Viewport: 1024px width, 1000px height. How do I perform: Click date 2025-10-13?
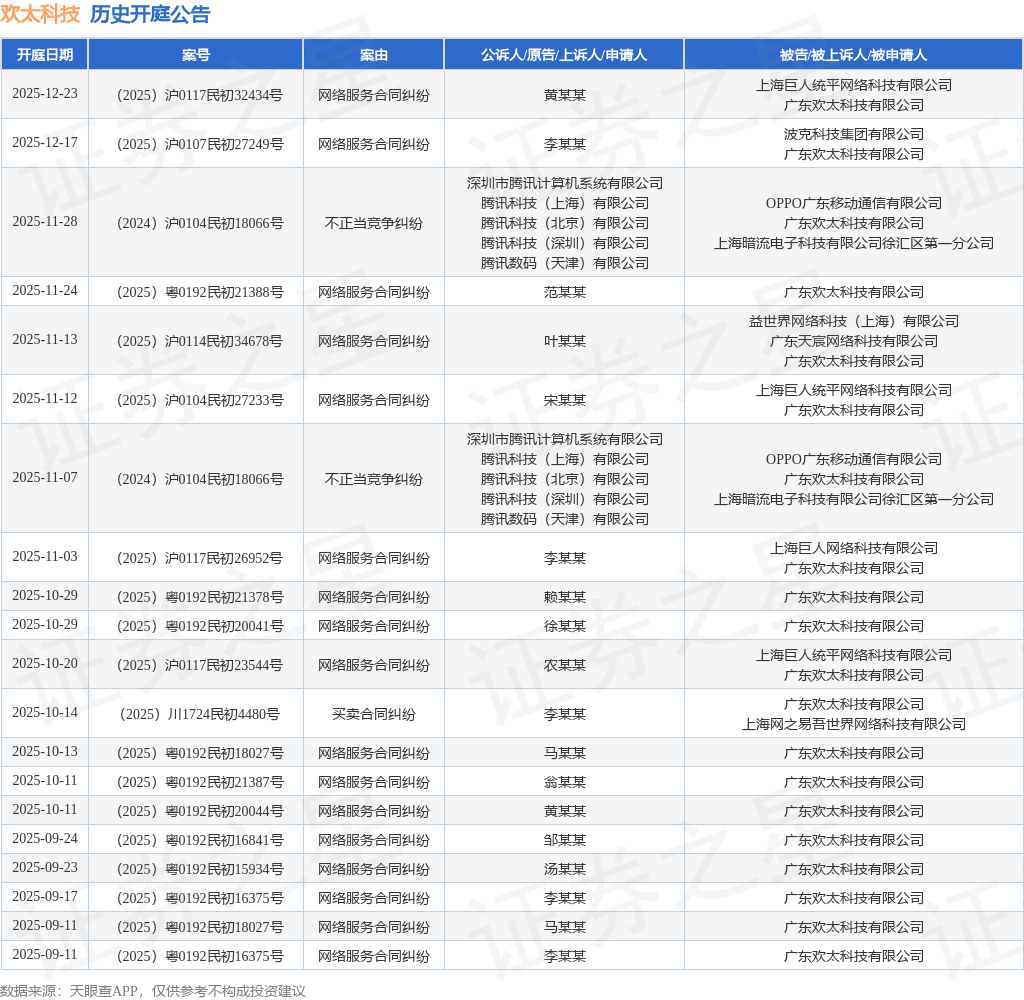point(45,752)
